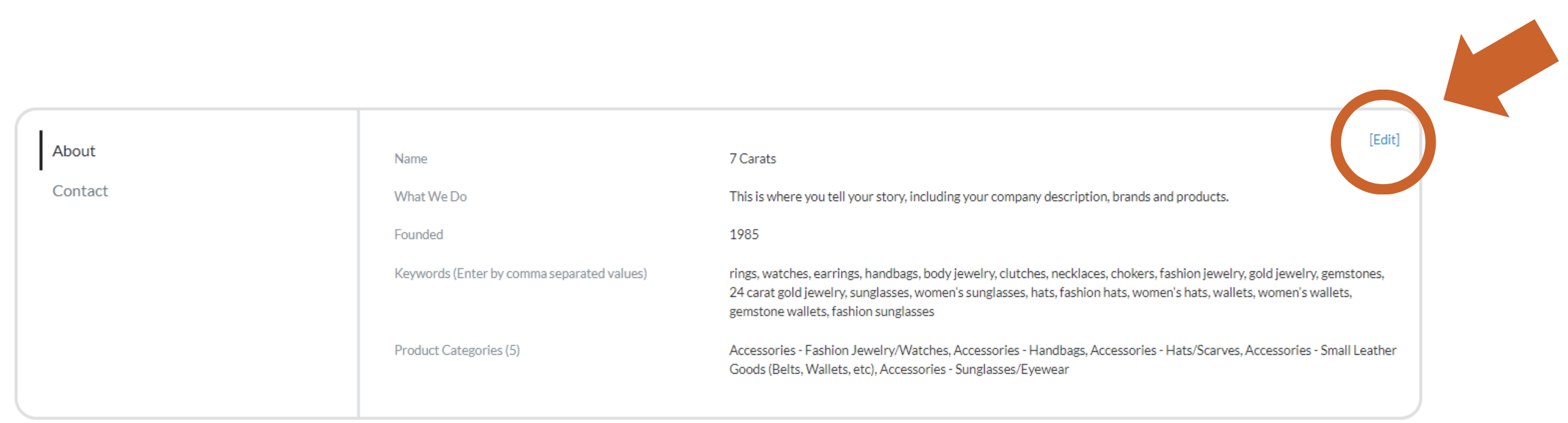Switch to the Contact tab
Image resolution: width=1568 pixels, height=423 pixels.
(x=80, y=191)
